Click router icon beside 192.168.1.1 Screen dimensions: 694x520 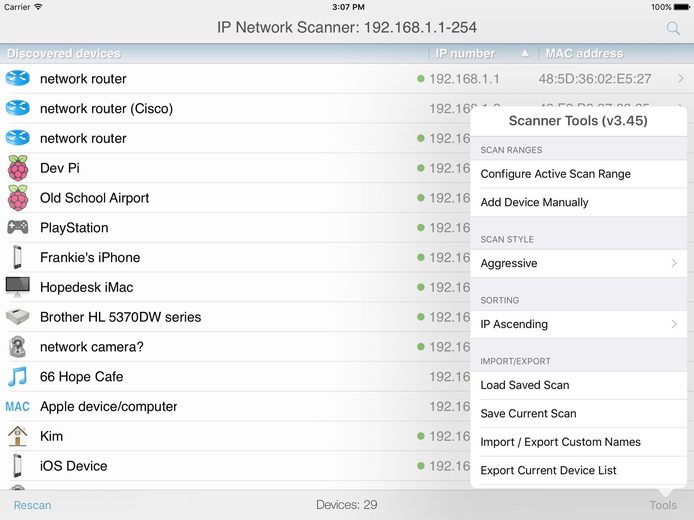[18, 78]
